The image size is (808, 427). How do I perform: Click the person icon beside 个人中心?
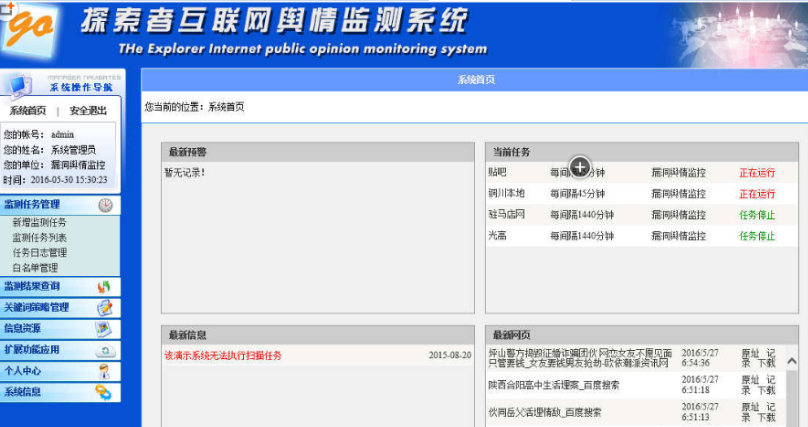click(104, 371)
